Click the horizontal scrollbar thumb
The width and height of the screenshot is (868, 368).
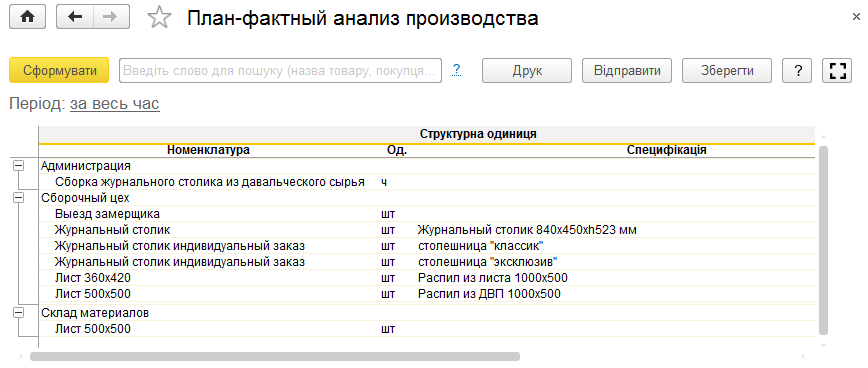point(275,356)
